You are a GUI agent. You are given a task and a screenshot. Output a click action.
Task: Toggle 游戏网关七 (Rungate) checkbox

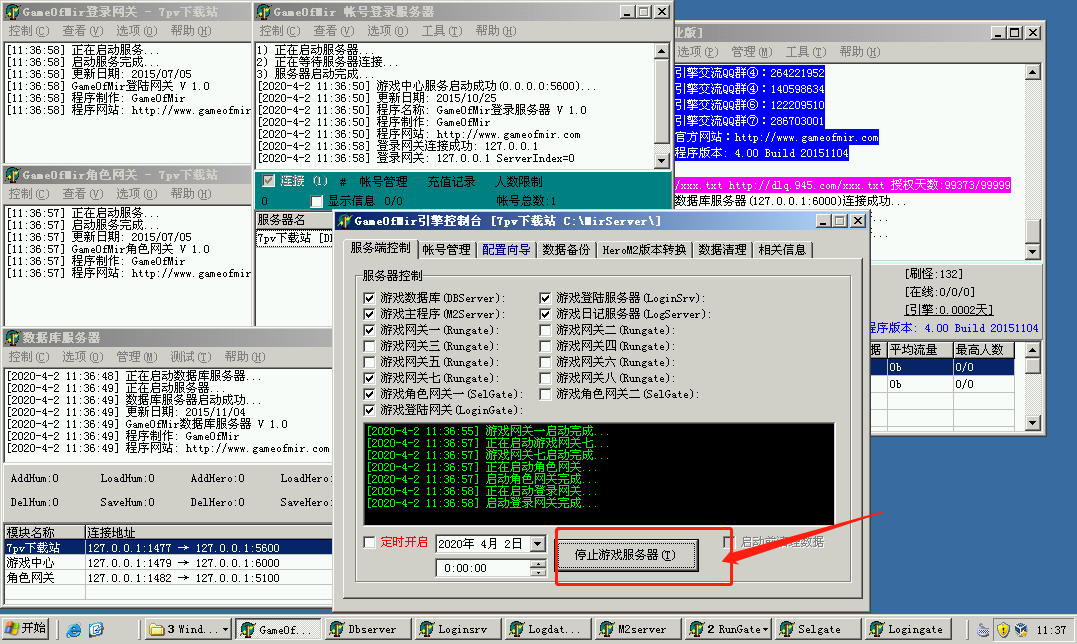point(370,378)
